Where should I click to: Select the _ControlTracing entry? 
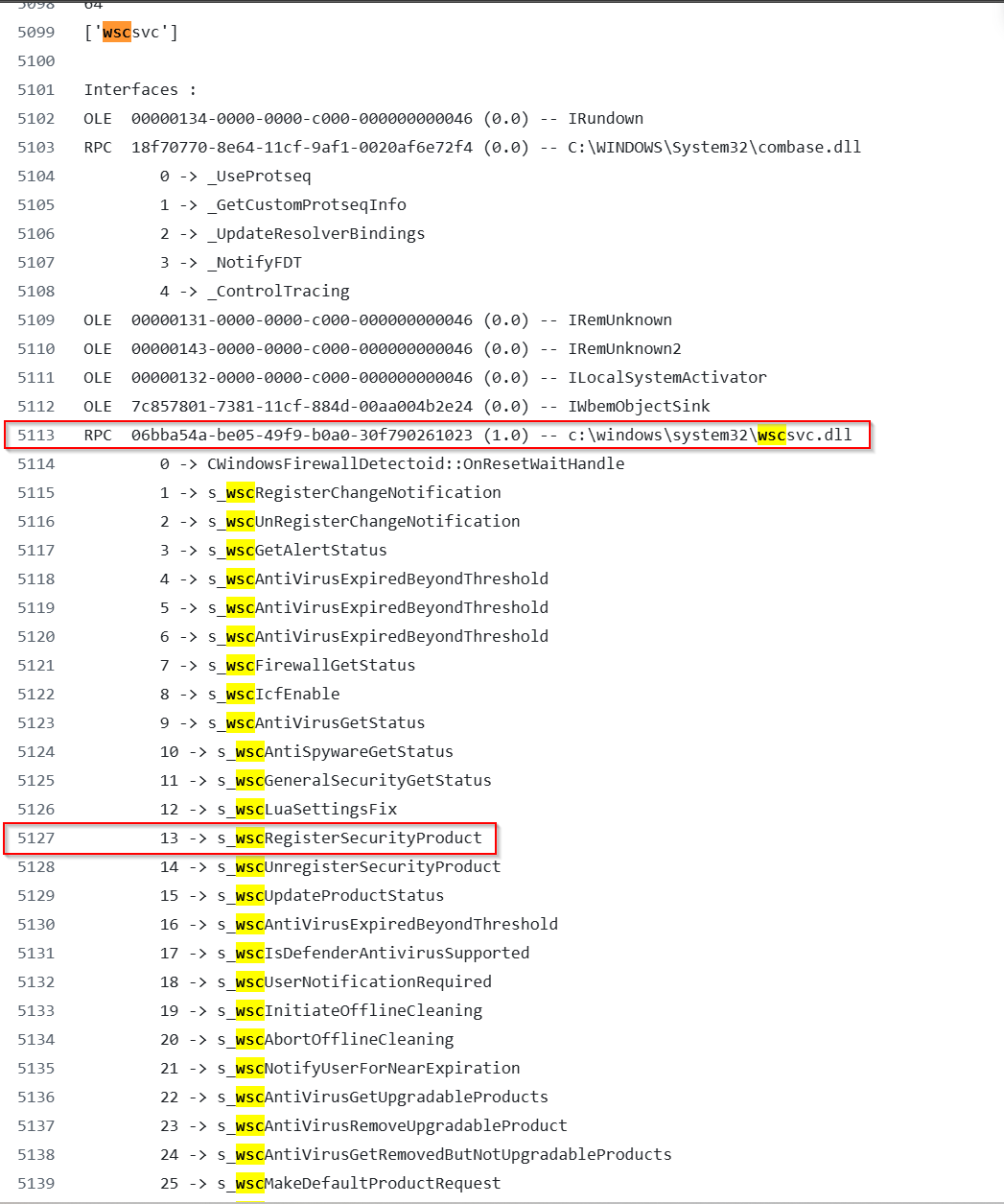pos(255,291)
